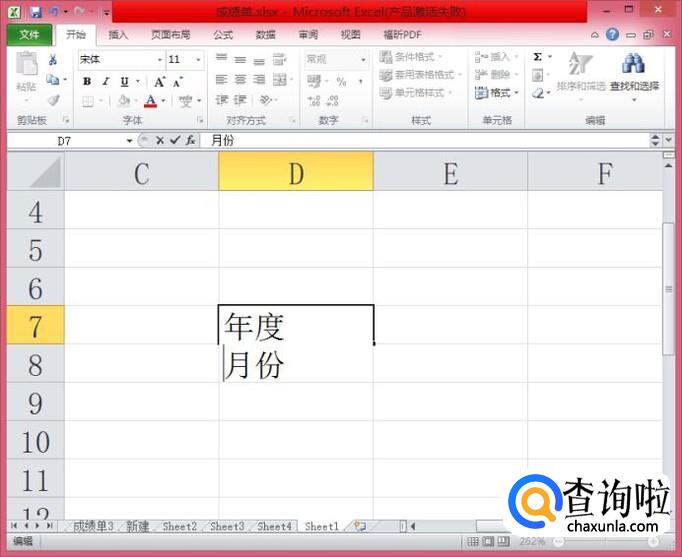Open the number format dropdown
The width and height of the screenshot is (682, 557).
point(363,60)
